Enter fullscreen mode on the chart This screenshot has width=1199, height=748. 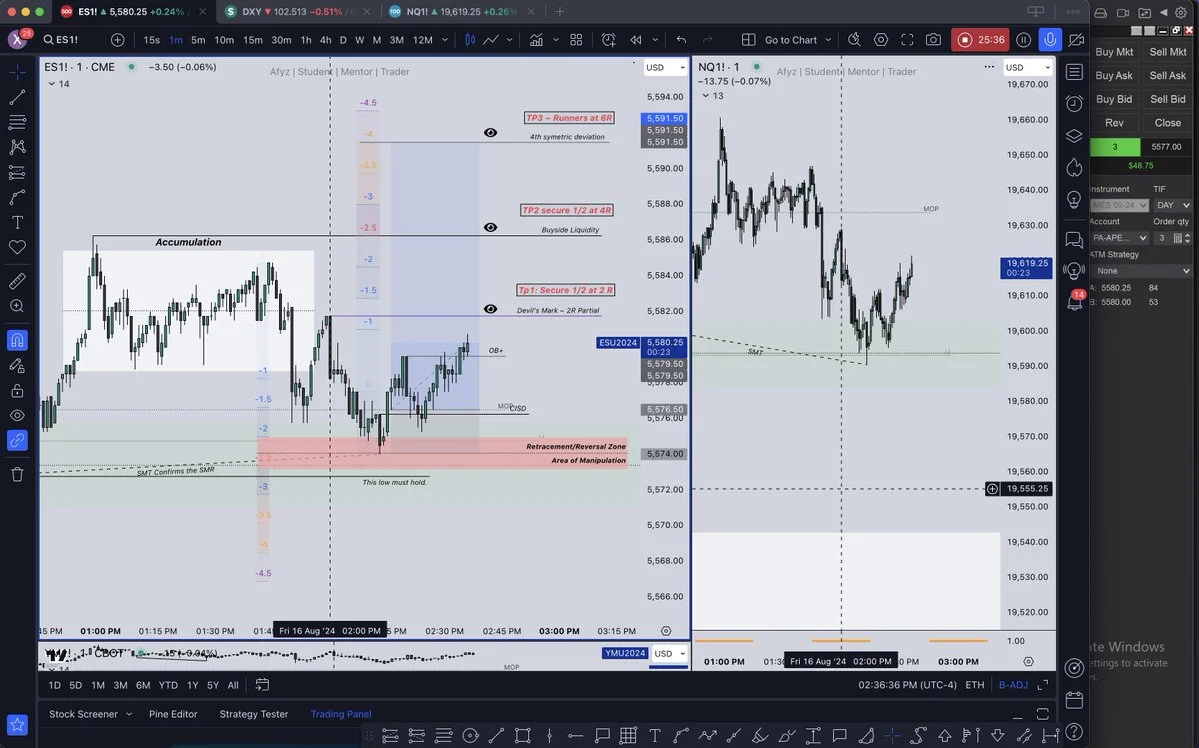click(907, 40)
